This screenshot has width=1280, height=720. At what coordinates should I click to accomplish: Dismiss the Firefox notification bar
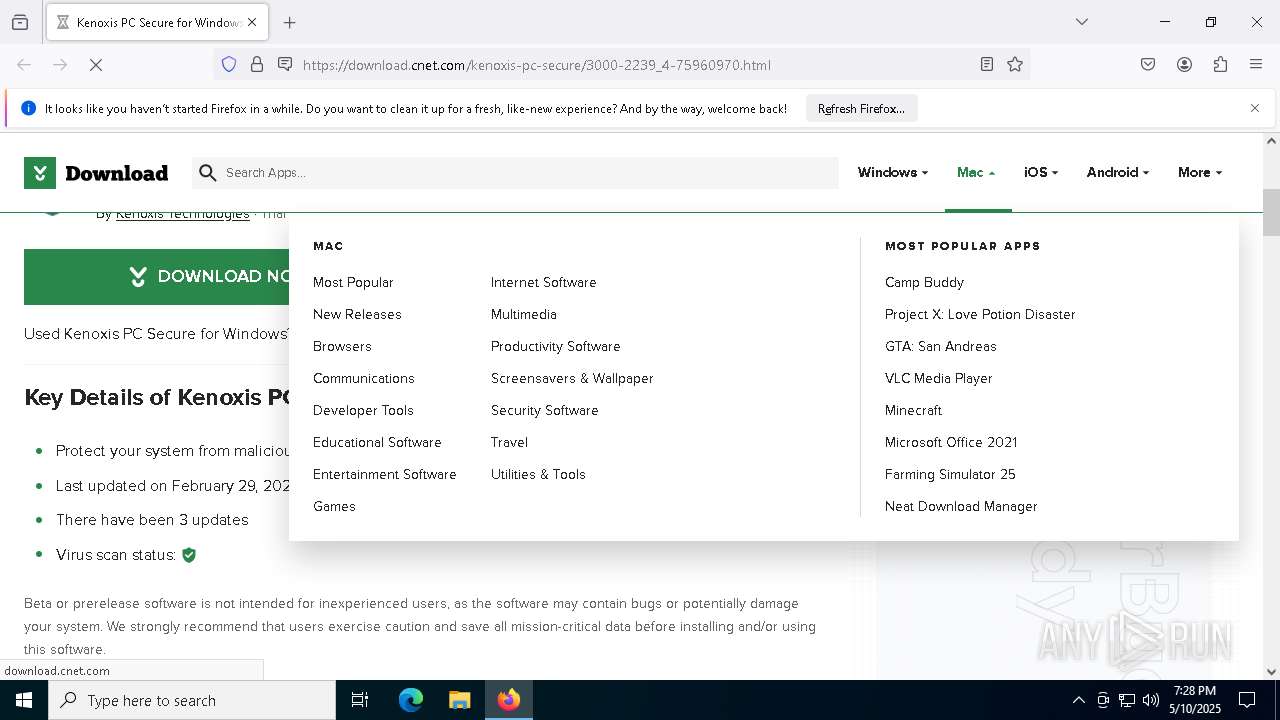click(x=1255, y=108)
